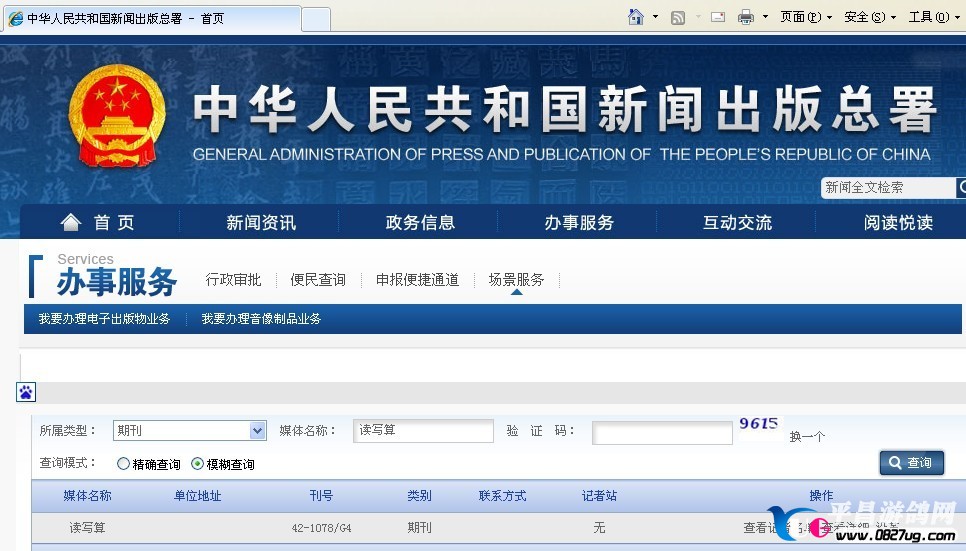Click the search magnifier beside 新闻全文检索
Image resolution: width=966 pixels, height=551 pixels.
[961, 187]
